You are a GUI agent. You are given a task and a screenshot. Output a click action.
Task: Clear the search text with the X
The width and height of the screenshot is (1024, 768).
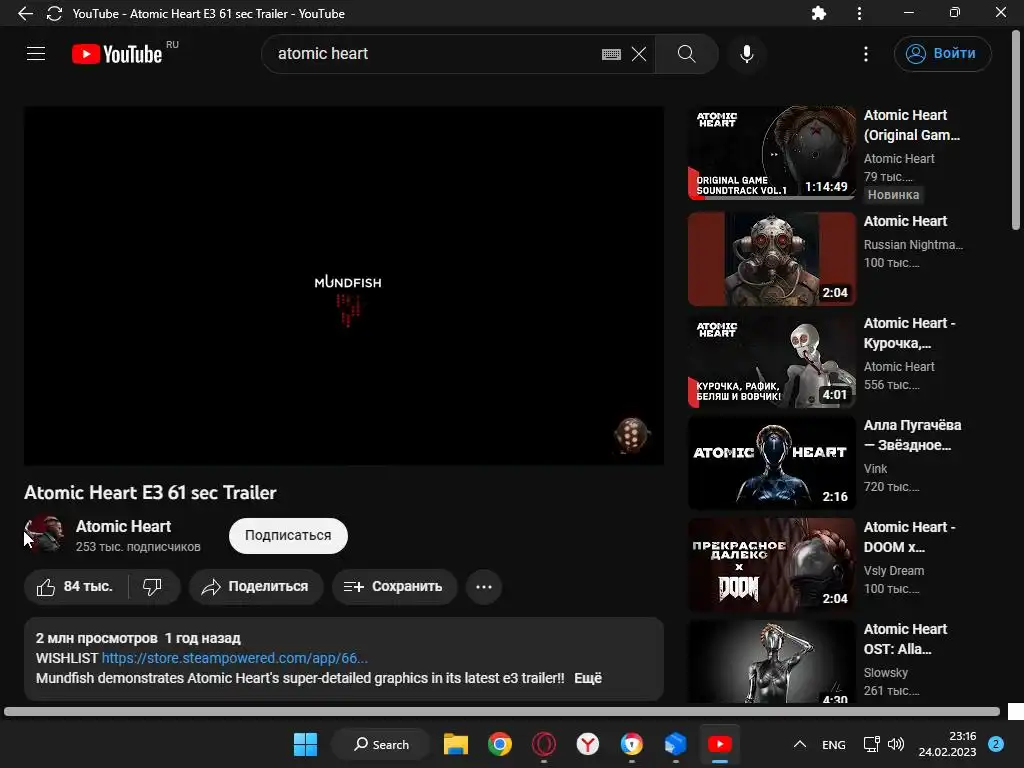tap(639, 54)
